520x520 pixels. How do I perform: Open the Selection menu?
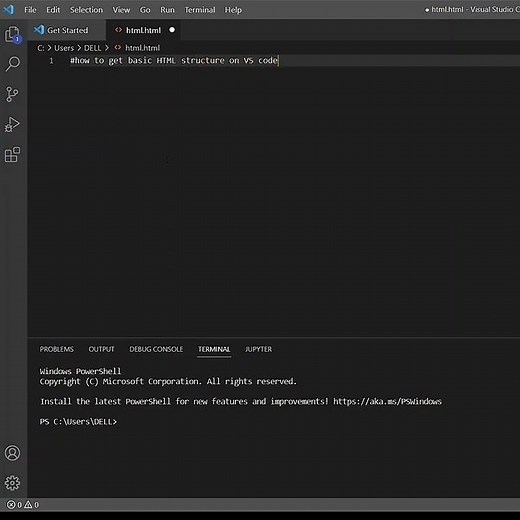86,10
